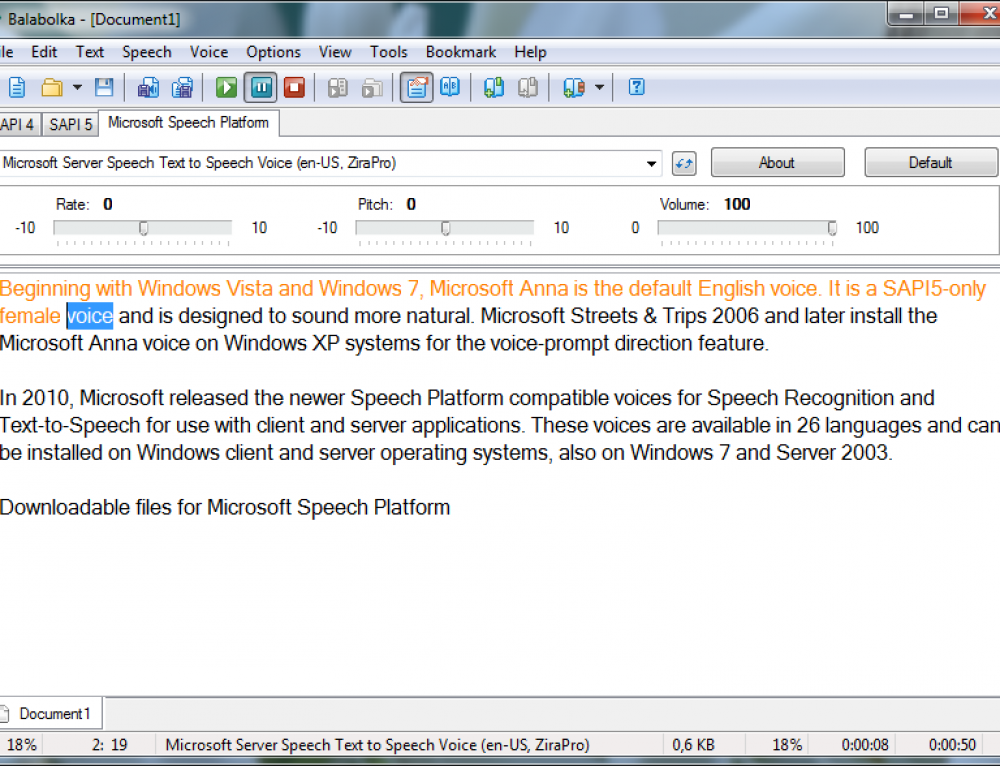Pause speech with the Pause button

(260, 87)
